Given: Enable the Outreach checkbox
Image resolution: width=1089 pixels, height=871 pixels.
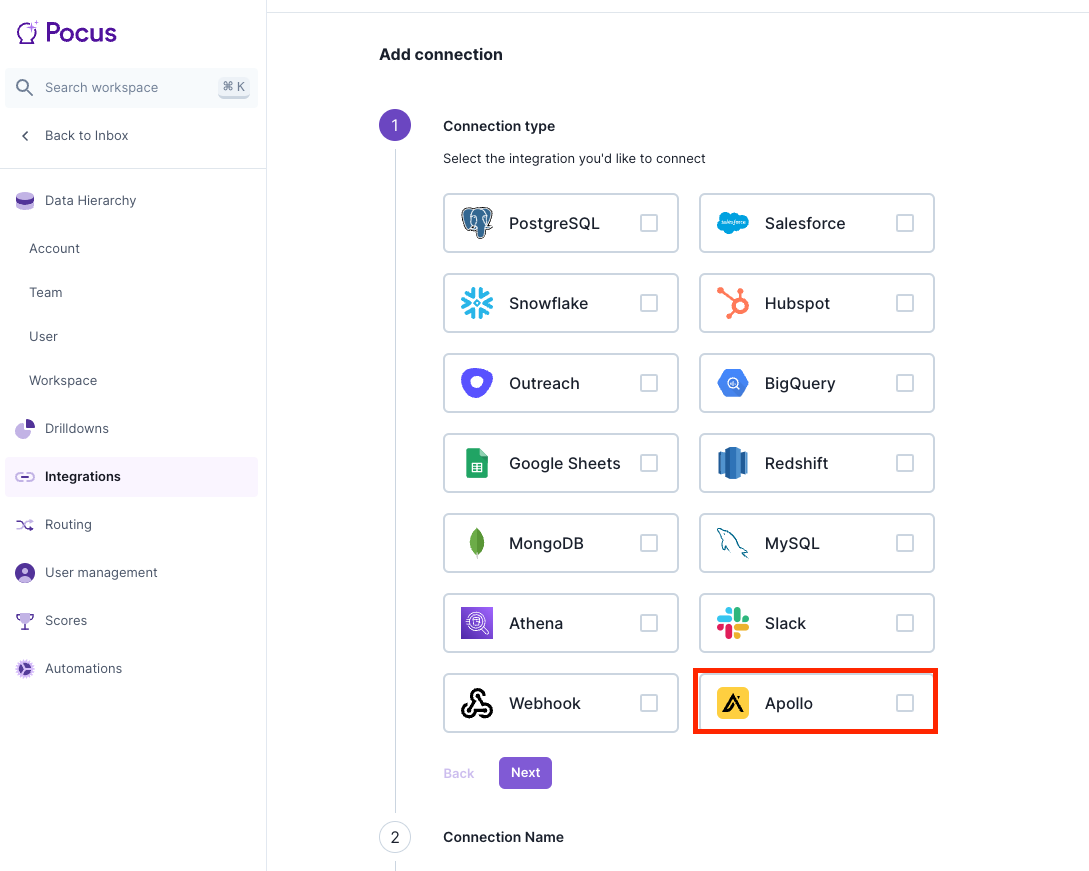Looking at the screenshot, I should [x=649, y=383].
